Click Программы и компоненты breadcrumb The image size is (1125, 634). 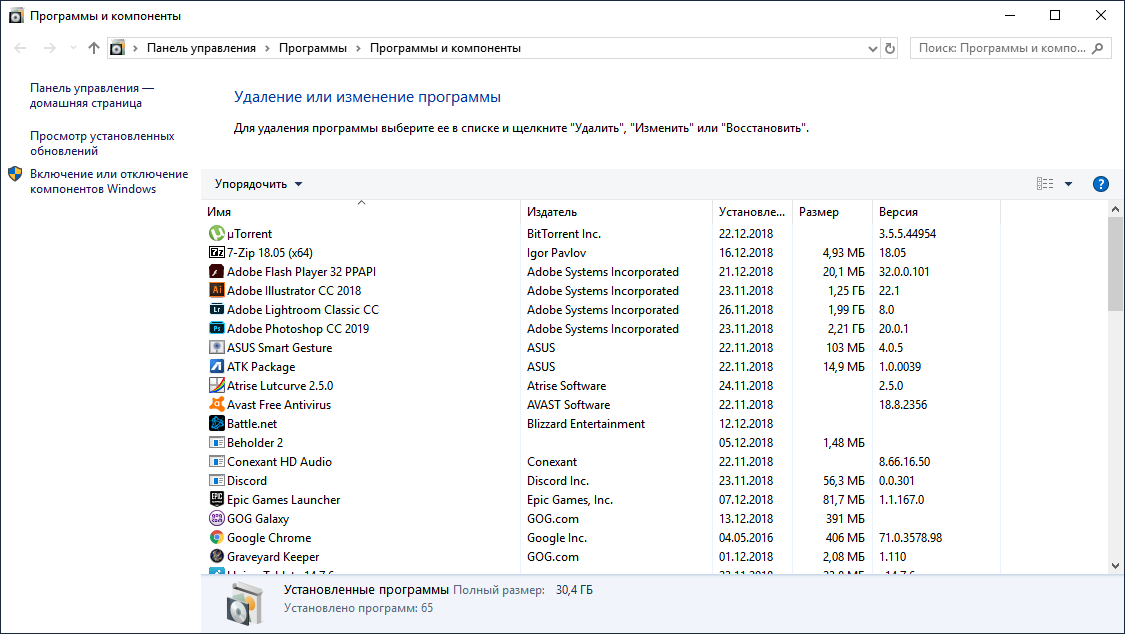tap(445, 48)
